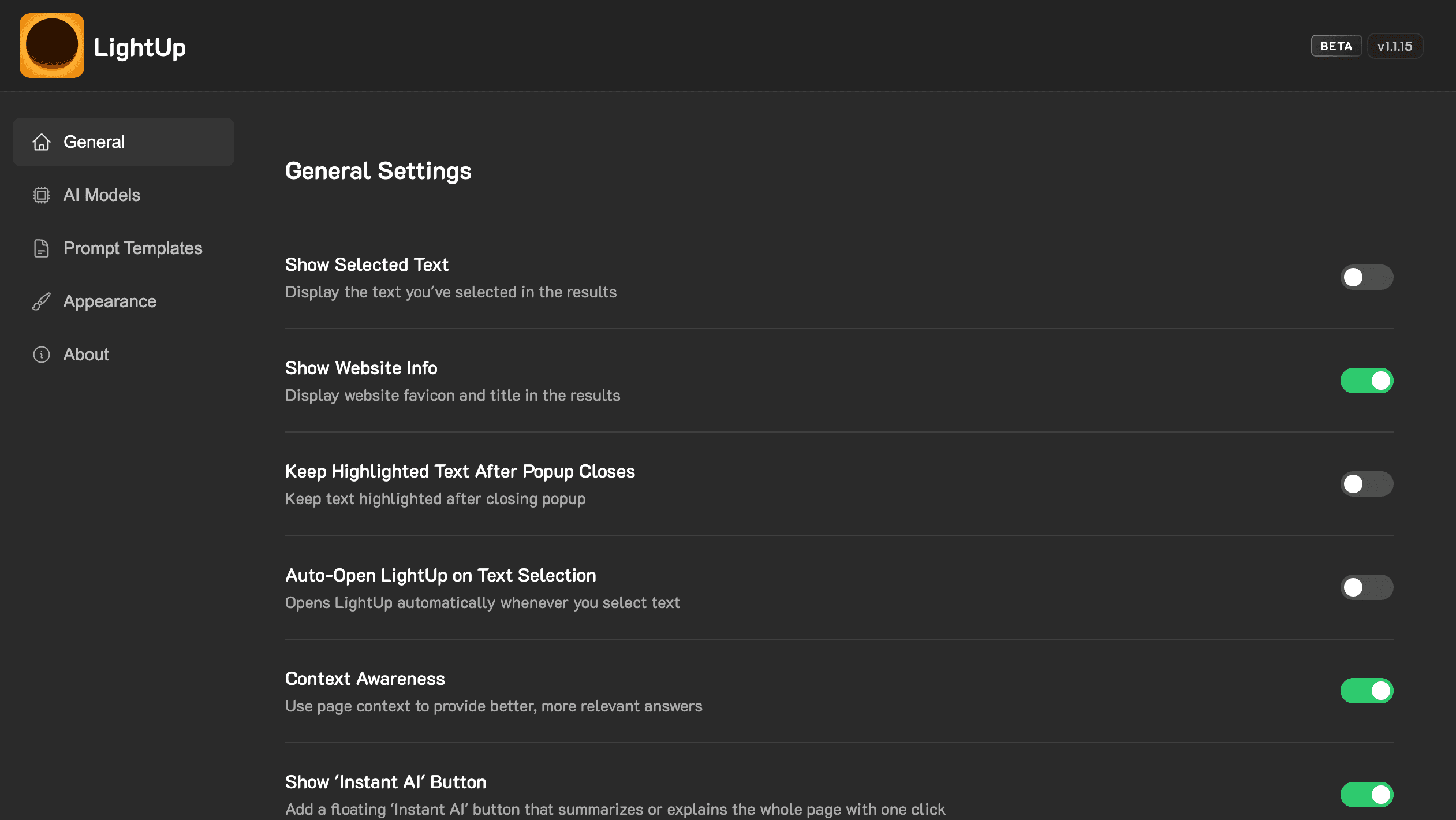Open the Prompt Templates page
Image resolution: width=1456 pixels, height=820 pixels.
pos(133,248)
